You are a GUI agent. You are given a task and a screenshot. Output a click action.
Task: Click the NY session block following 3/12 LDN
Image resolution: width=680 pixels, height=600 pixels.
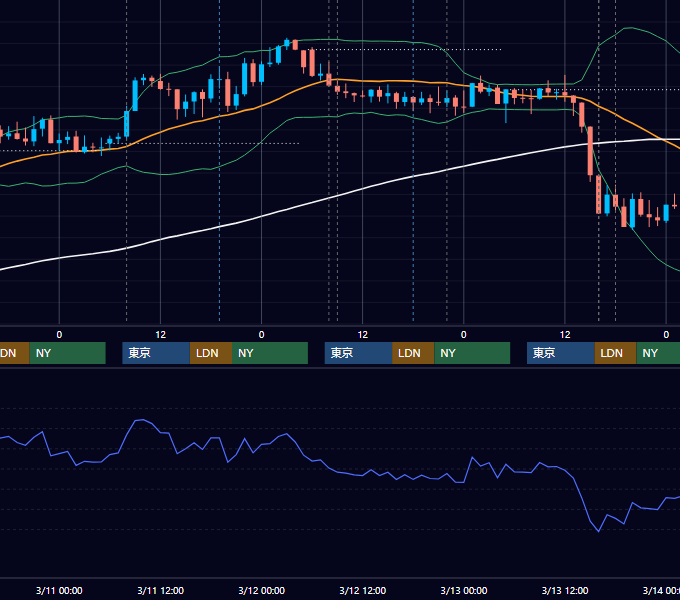tap(472, 353)
